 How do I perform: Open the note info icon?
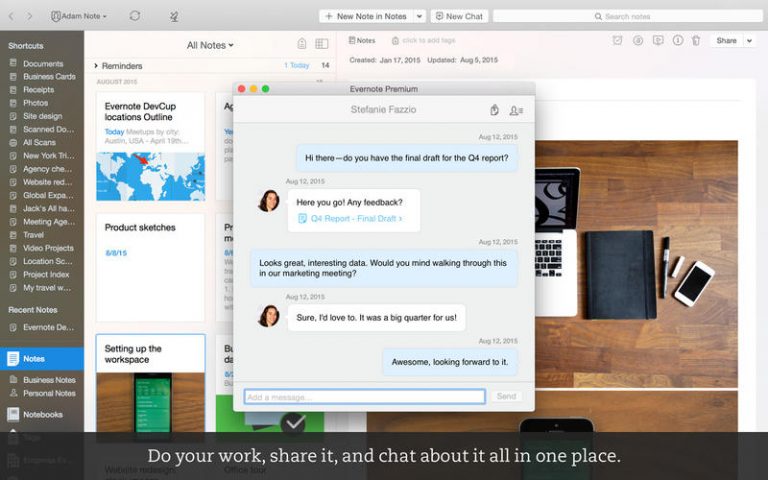(x=676, y=41)
